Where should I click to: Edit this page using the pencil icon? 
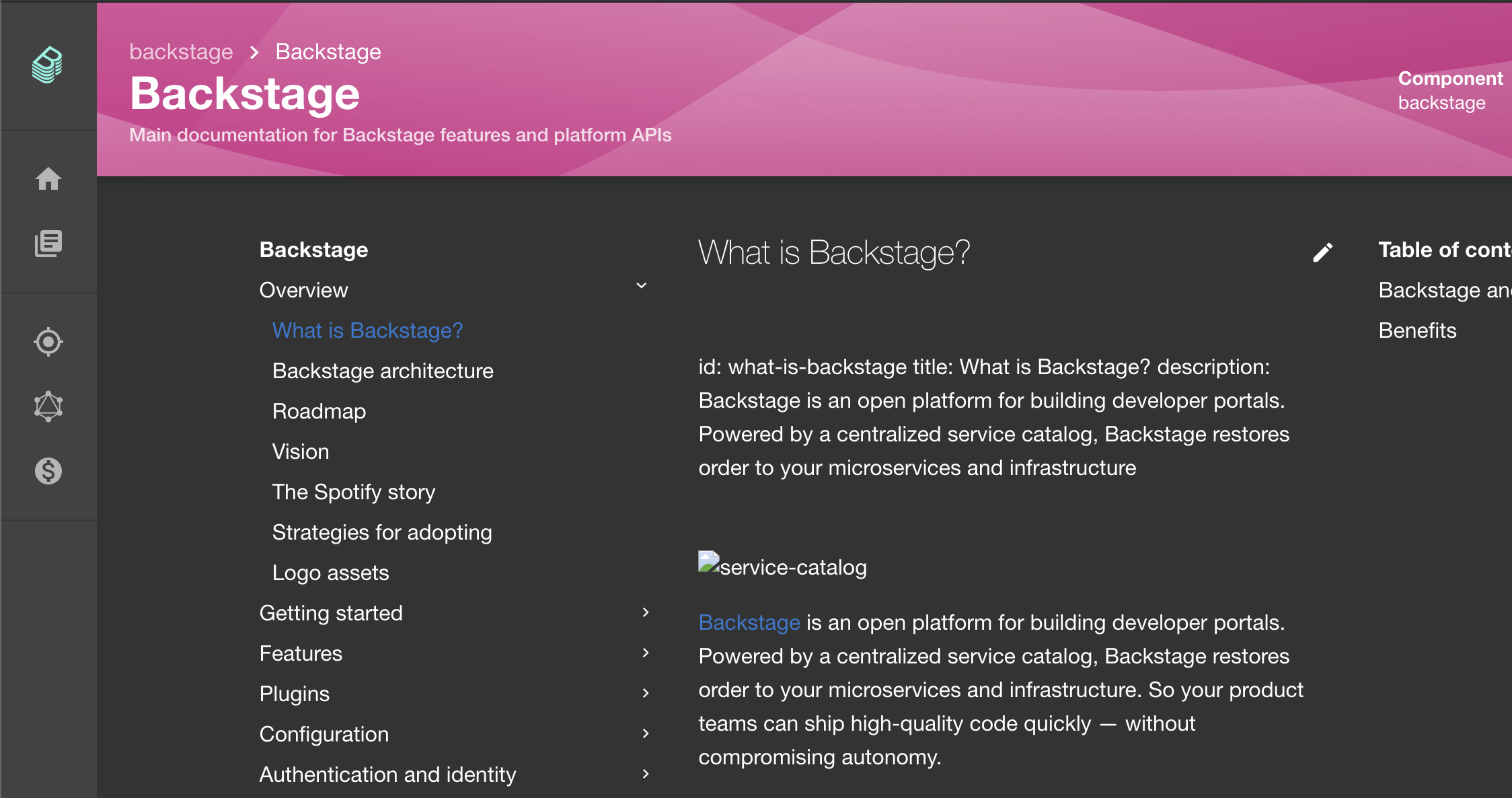point(1323,252)
